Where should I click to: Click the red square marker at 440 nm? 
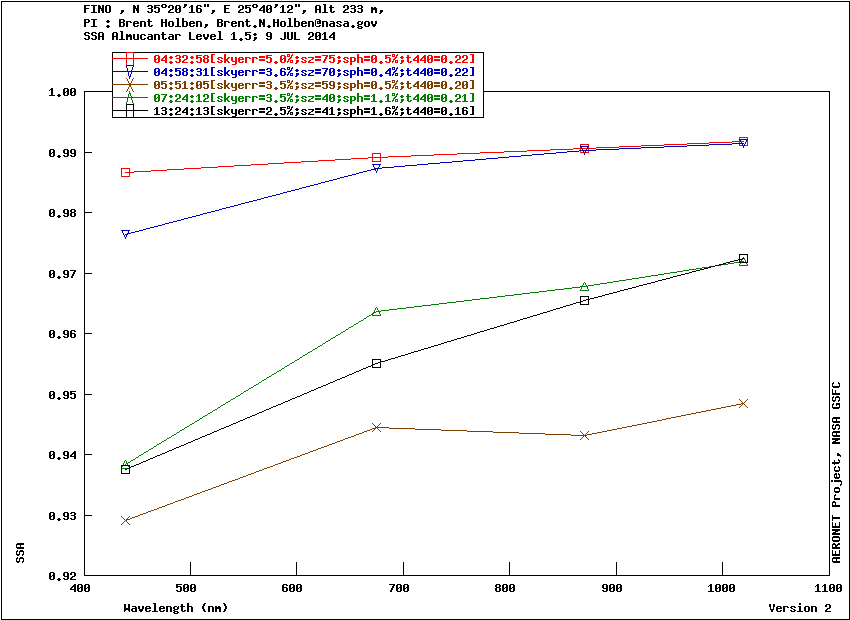pyautogui.click(x=126, y=173)
